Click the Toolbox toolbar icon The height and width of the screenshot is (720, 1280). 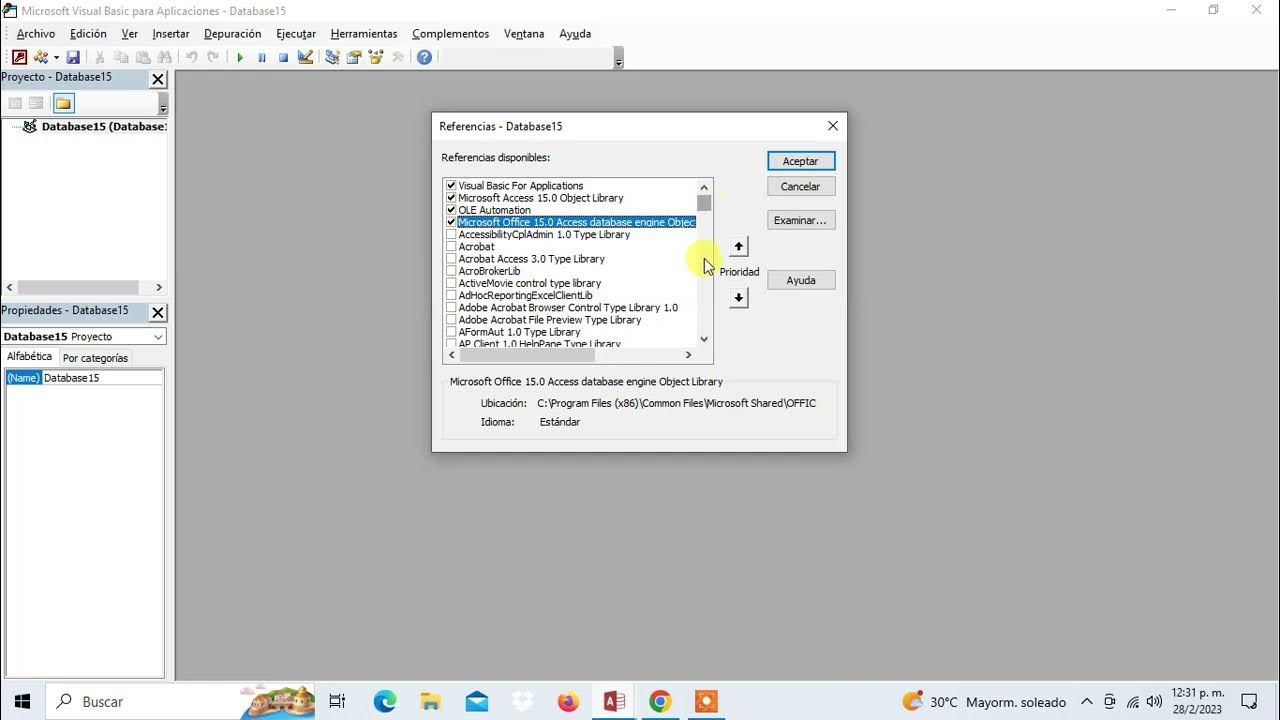pyautogui.click(x=398, y=58)
